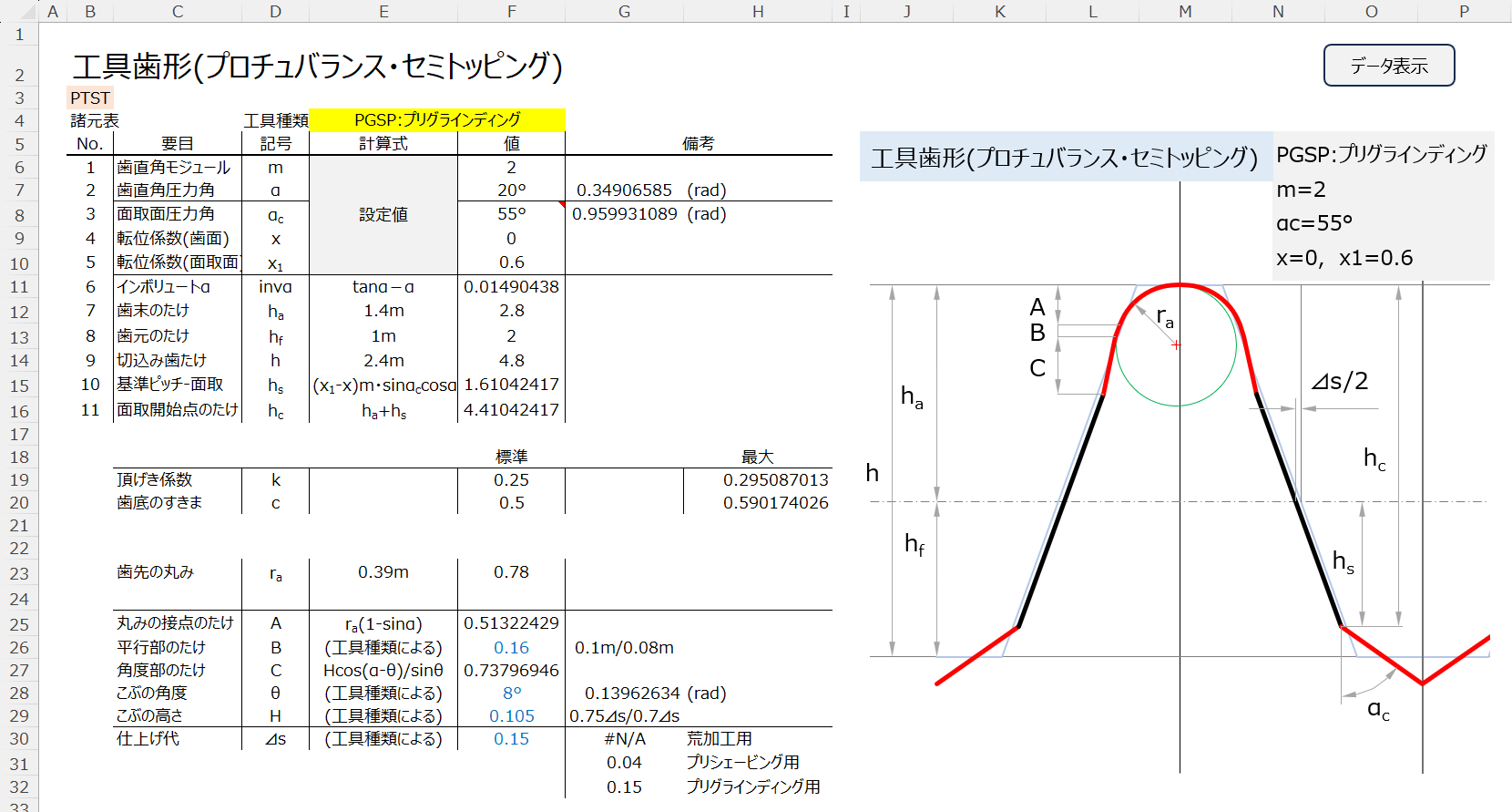Screen dimensions: 1512x812
Task: Click the blue 0.105 こぶの高さ value
Action: coord(511,716)
